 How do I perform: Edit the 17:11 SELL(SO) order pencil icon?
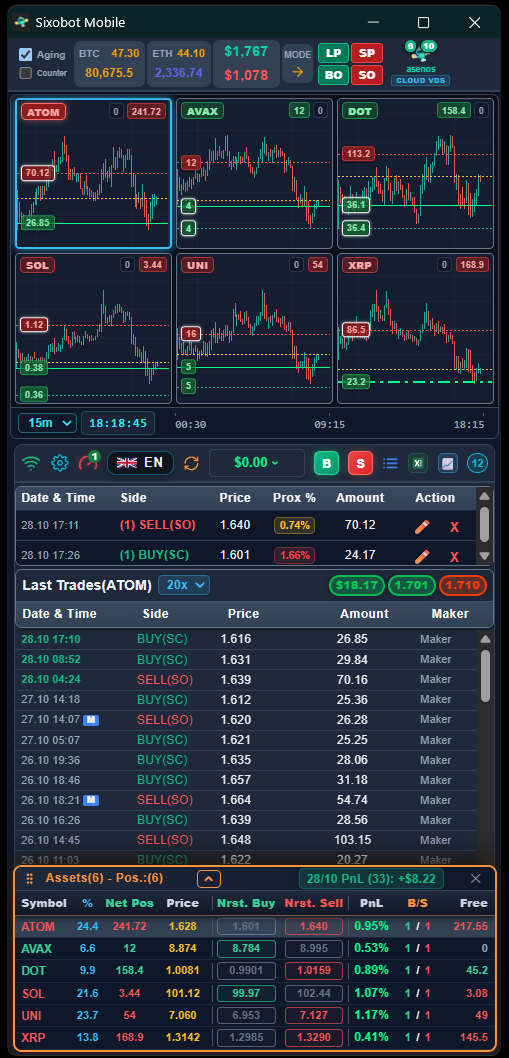click(x=422, y=526)
